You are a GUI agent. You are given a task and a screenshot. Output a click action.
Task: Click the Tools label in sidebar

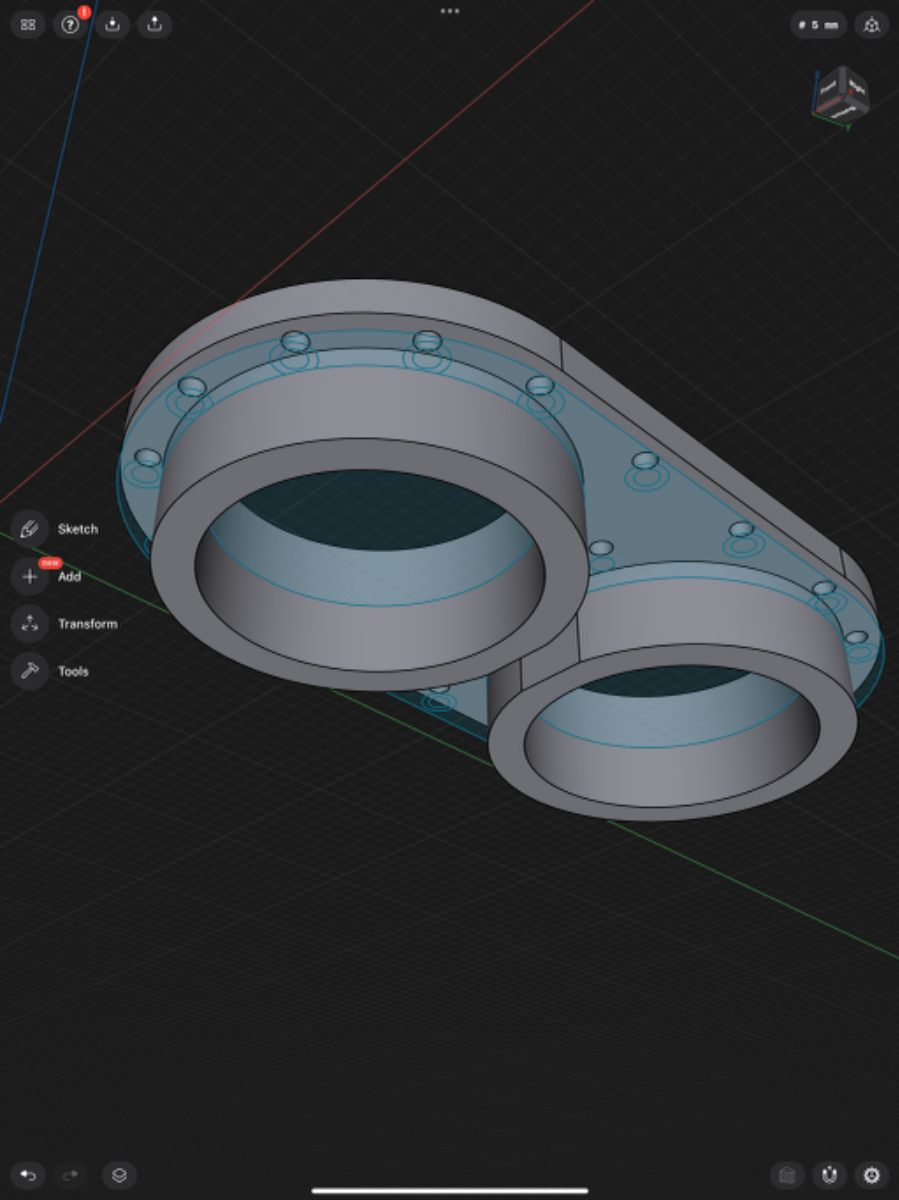(x=73, y=671)
